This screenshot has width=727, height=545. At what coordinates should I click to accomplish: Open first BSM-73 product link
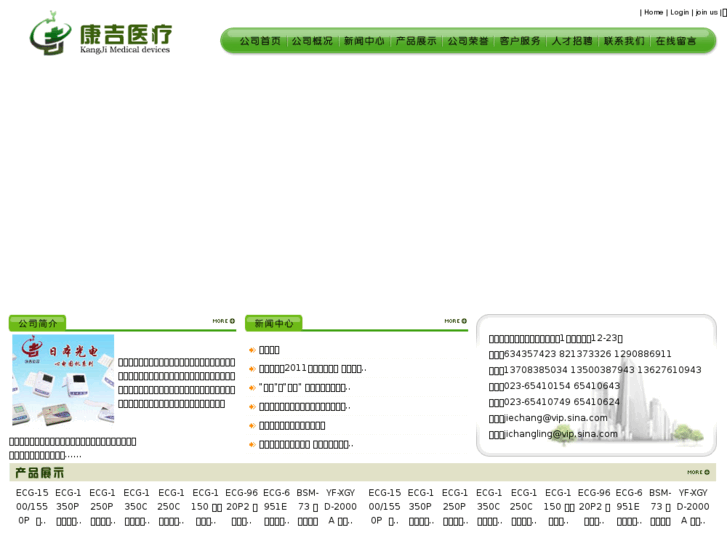(x=308, y=507)
